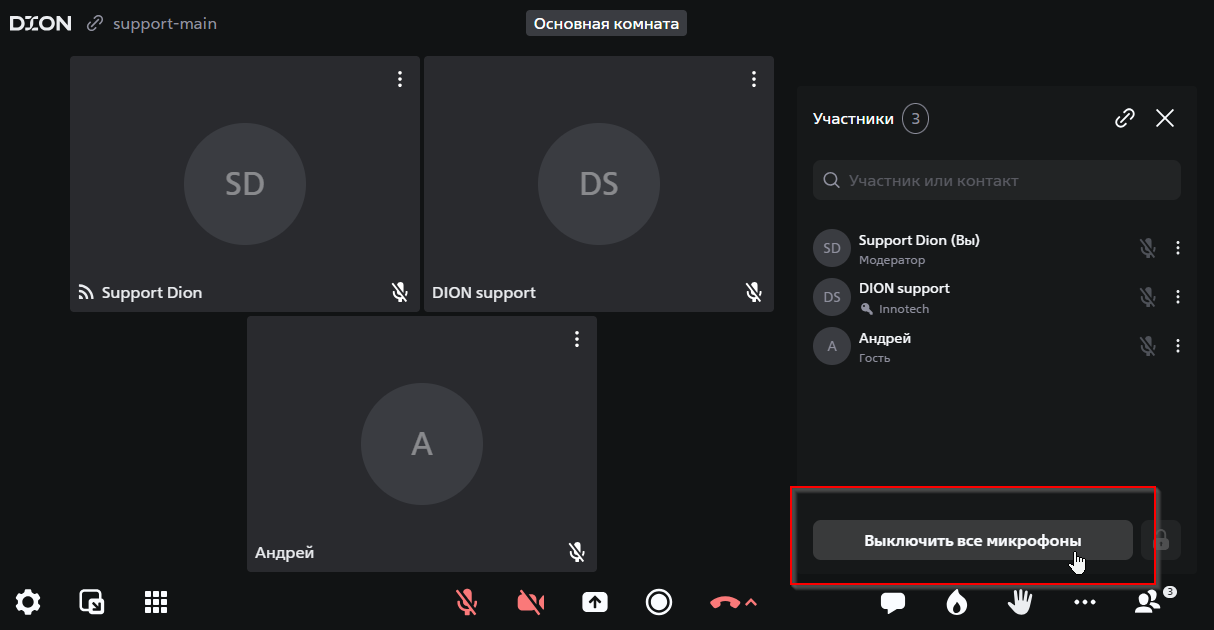Click the participant or contact search field
Viewport: 1214px width, 630px height.
pos(996,181)
